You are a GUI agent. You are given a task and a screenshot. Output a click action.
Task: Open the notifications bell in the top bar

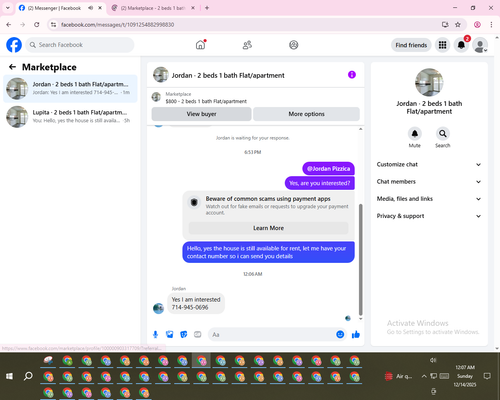[x=461, y=45]
